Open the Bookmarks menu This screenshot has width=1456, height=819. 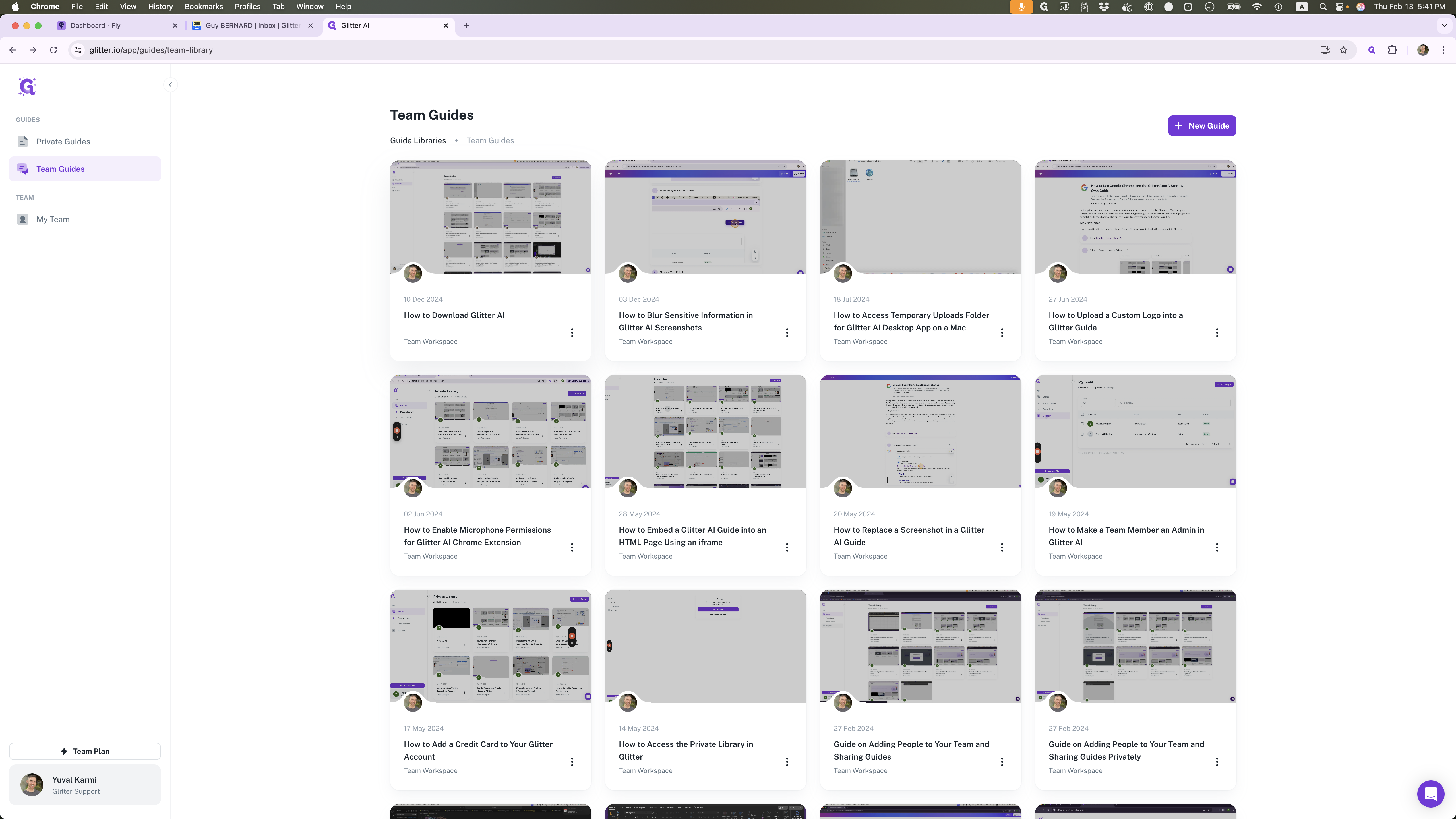pyautogui.click(x=204, y=7)
